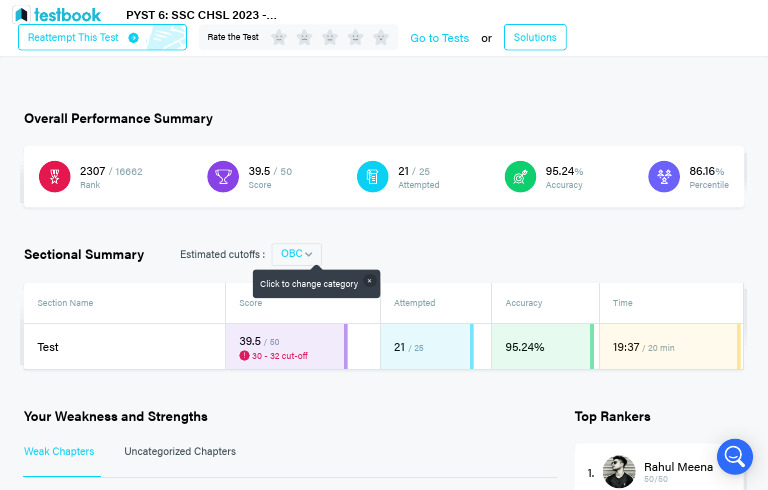
Task: Click Rahul Meena's profile picture
Action: (619, 471)
